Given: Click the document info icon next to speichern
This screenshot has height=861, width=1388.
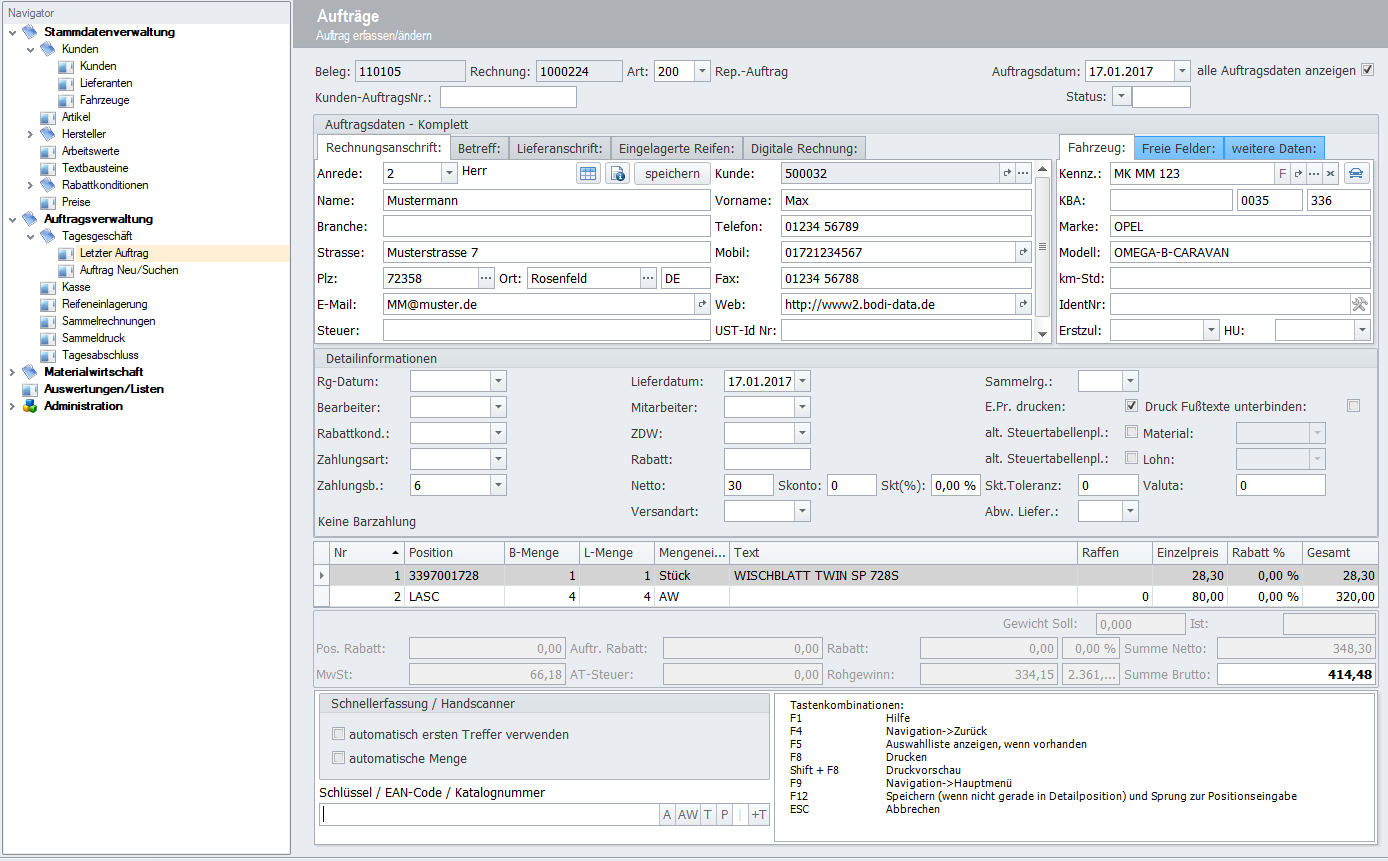Looking at the screenshot, I should (617, 174).
